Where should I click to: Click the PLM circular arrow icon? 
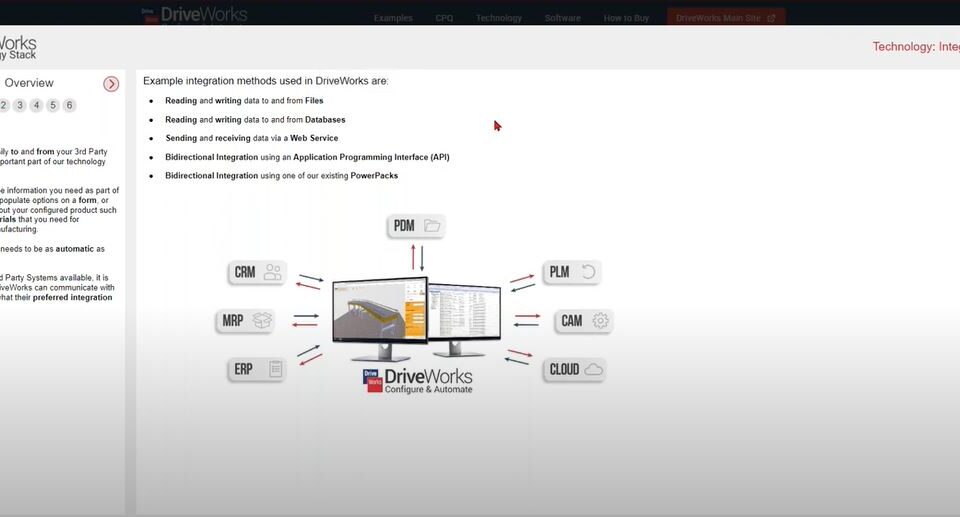point(589,272)
